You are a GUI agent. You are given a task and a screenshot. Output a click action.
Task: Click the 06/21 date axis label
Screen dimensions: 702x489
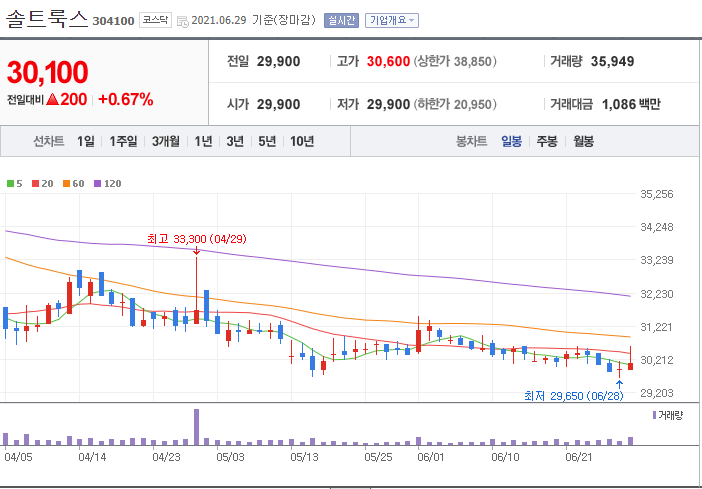pyautogui.click(x=577, y=457)
